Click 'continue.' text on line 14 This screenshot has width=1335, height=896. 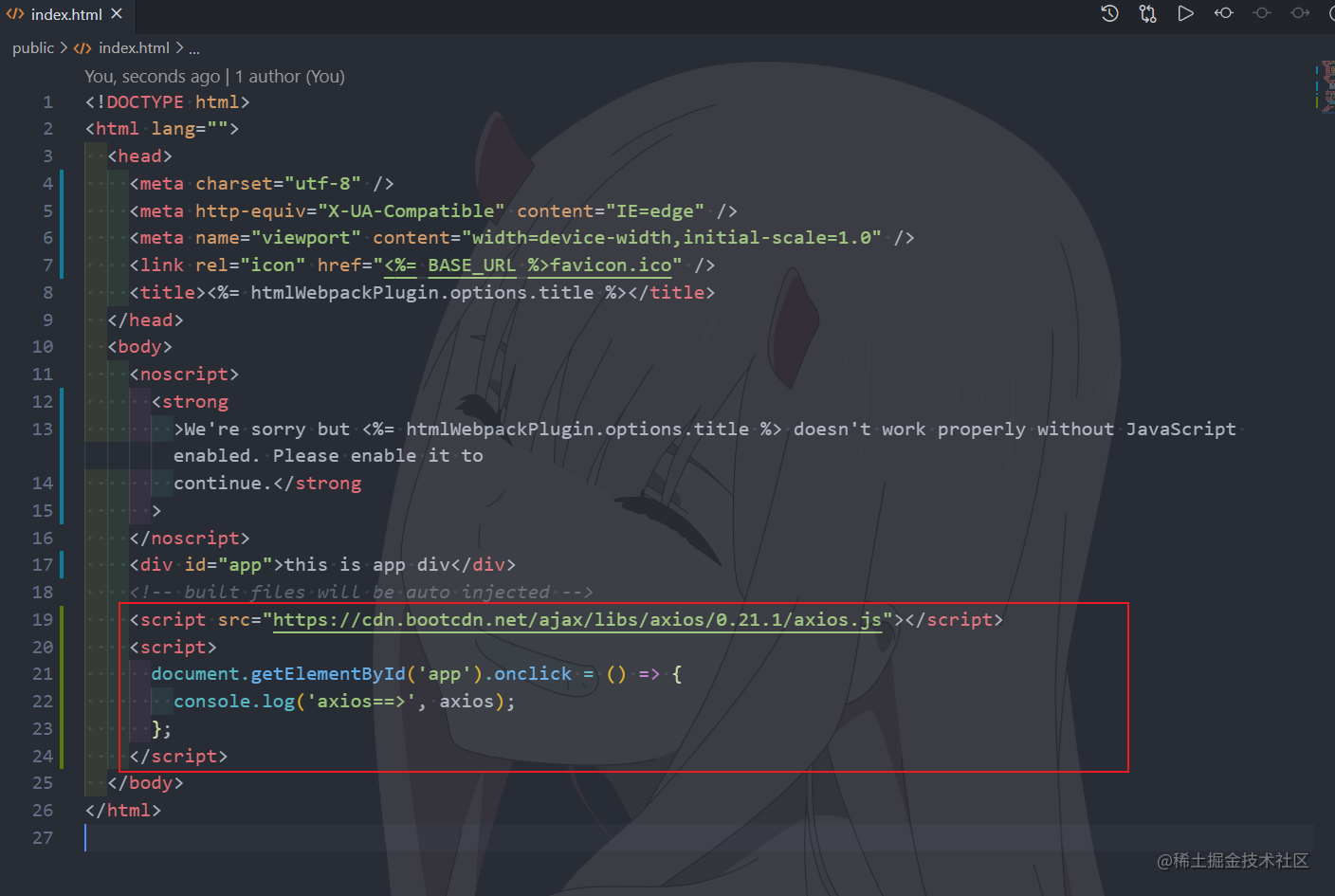223,483
